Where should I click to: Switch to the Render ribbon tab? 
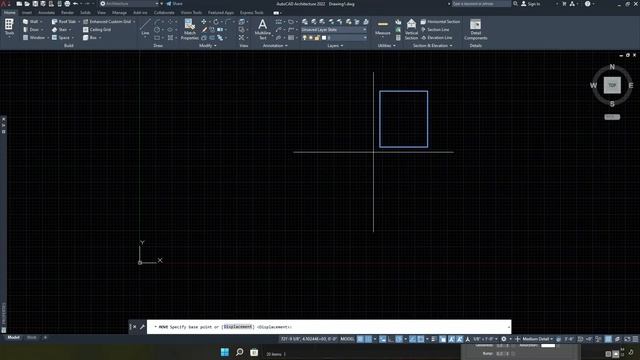(x=67, y=13)
